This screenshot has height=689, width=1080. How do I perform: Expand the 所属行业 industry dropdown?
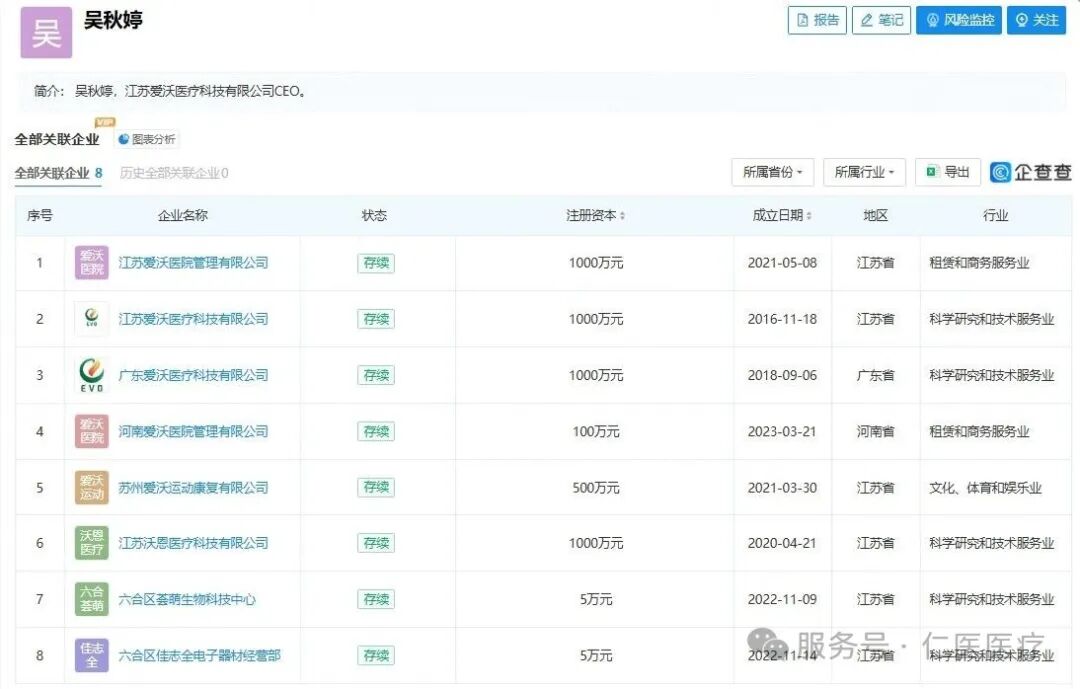coord(864,172)
